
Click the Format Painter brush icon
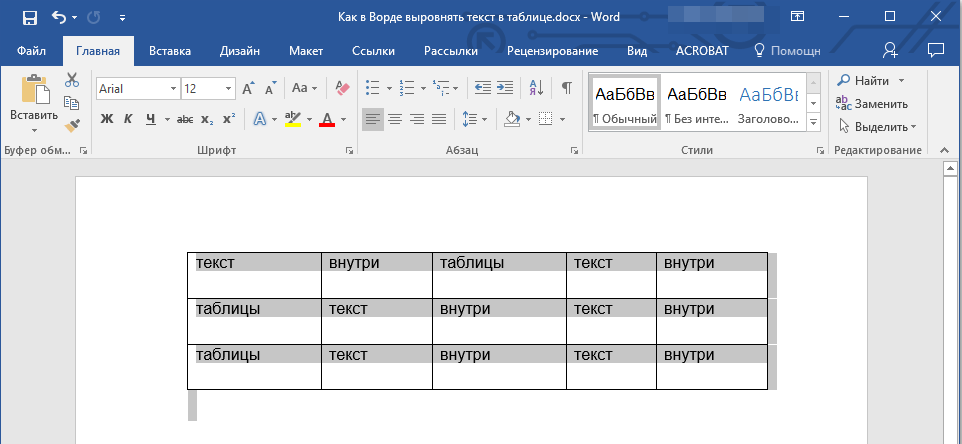tap(72, 125)
